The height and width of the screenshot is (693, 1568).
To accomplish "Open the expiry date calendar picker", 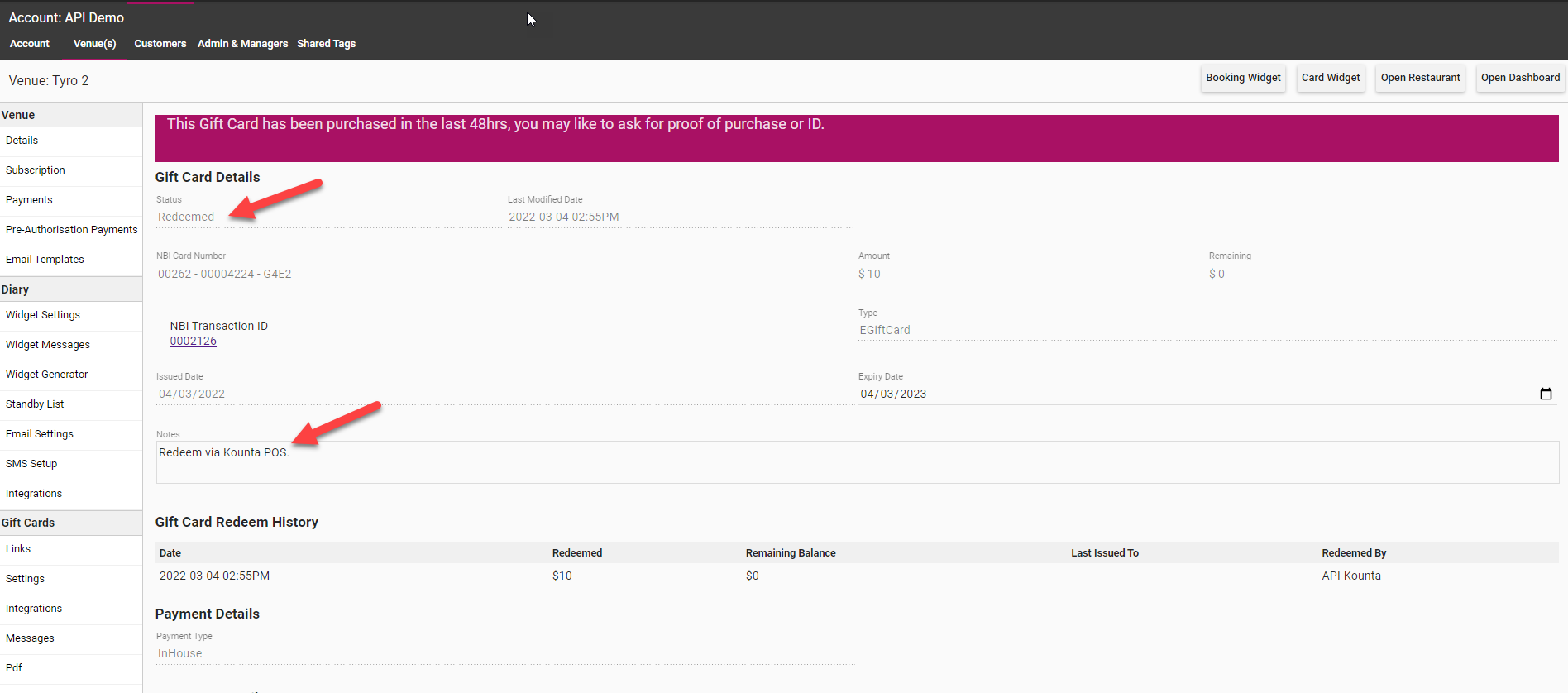I will coord(1545,394).
